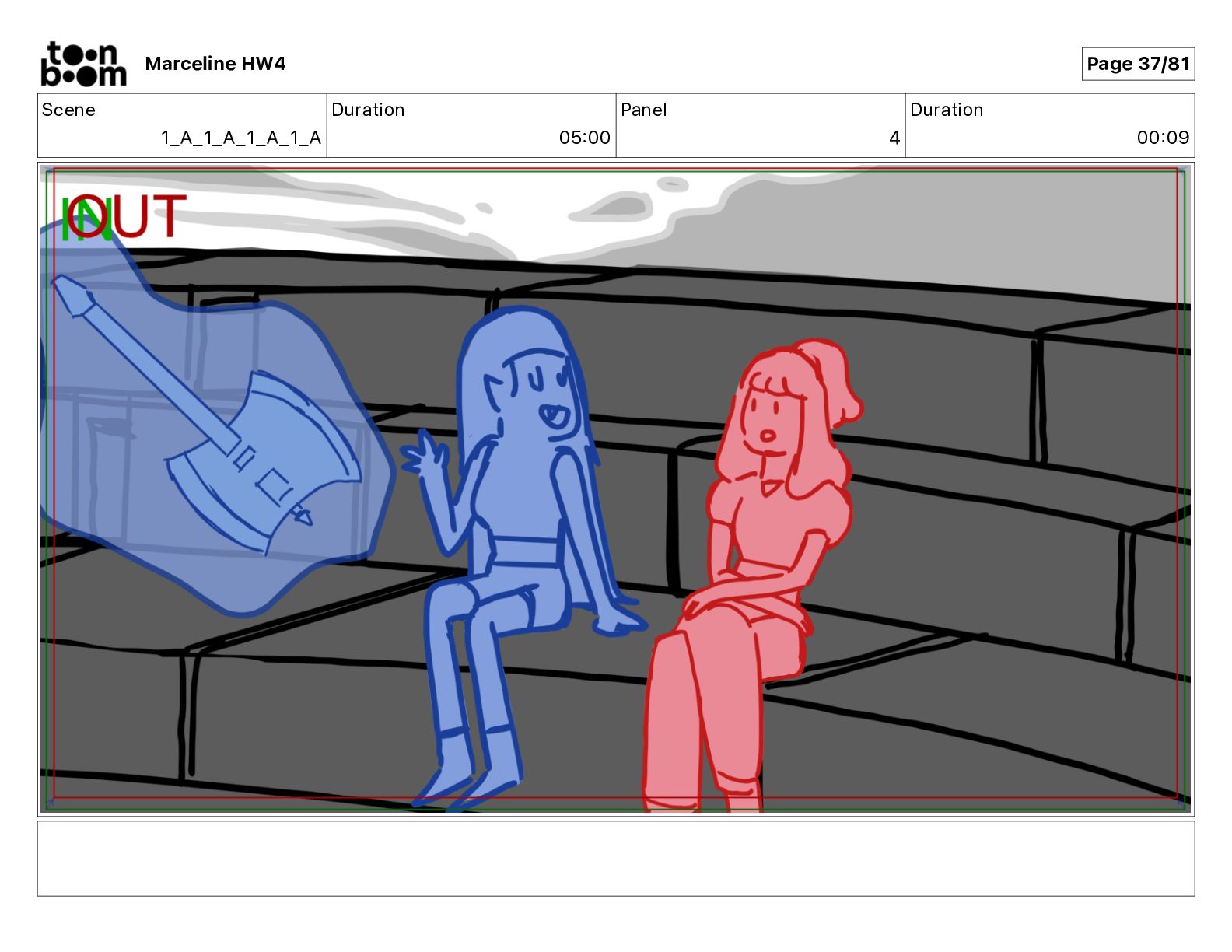Screen dimensions: 1232x952
Task: Select scene name '1_A_1_A_1_A_1_A'
Action: coord(241,138)
